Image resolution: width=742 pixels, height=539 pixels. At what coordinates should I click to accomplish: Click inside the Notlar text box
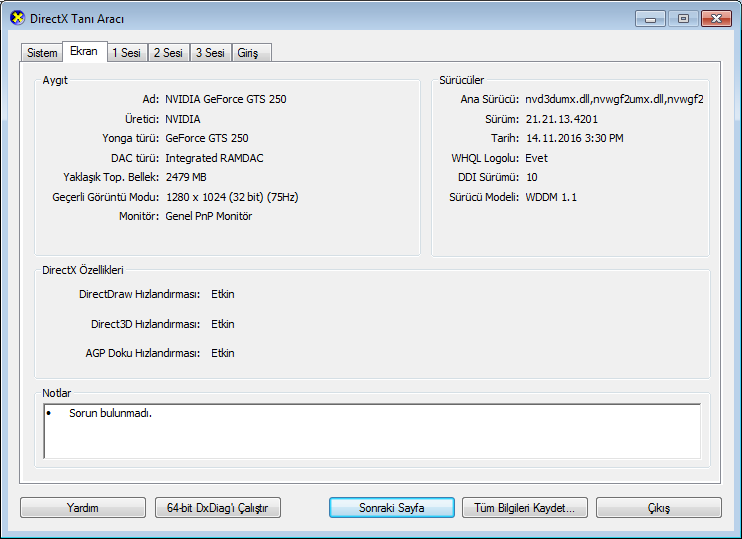click(x=372, y=431)
